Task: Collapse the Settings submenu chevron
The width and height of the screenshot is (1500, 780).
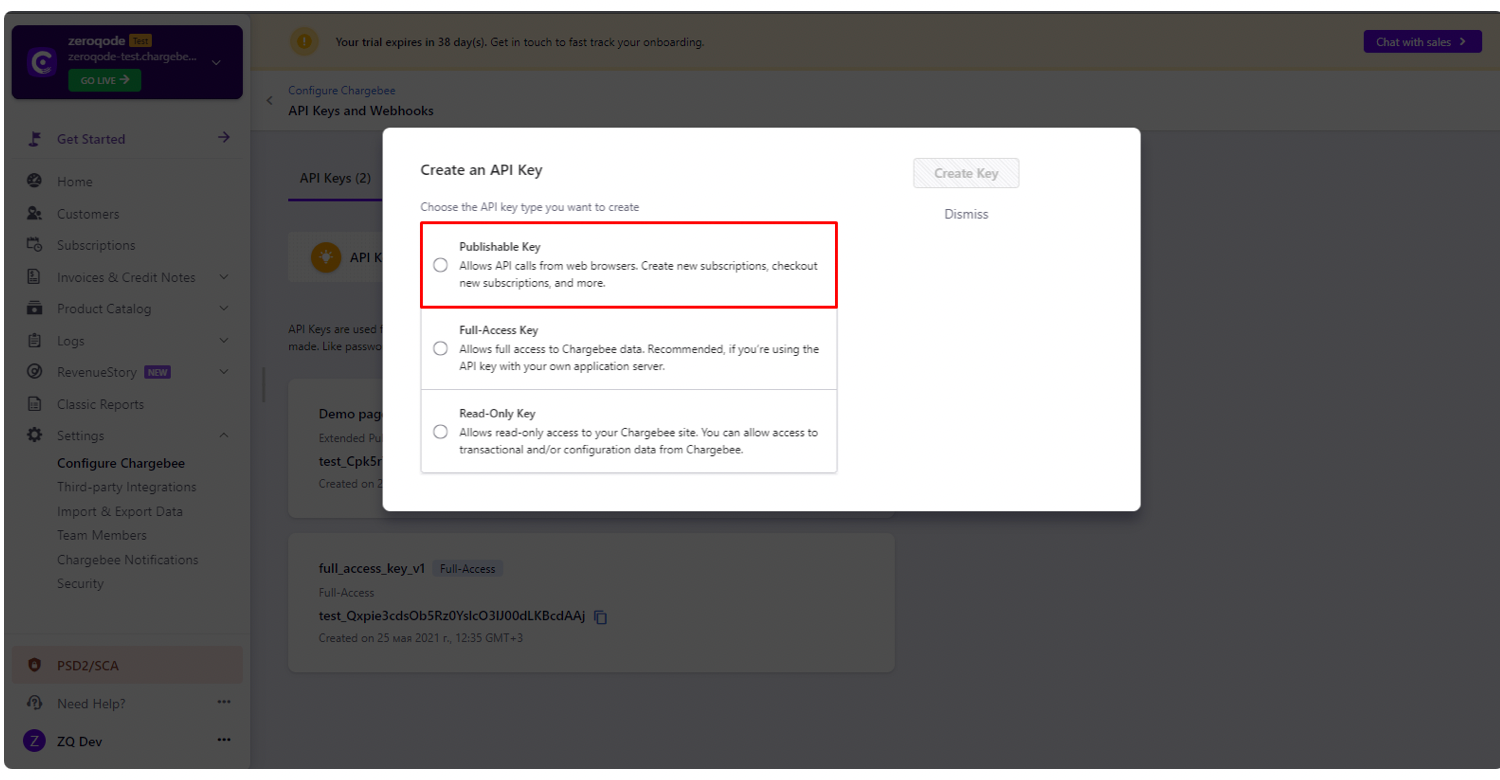Action: [x=224, y=435]
